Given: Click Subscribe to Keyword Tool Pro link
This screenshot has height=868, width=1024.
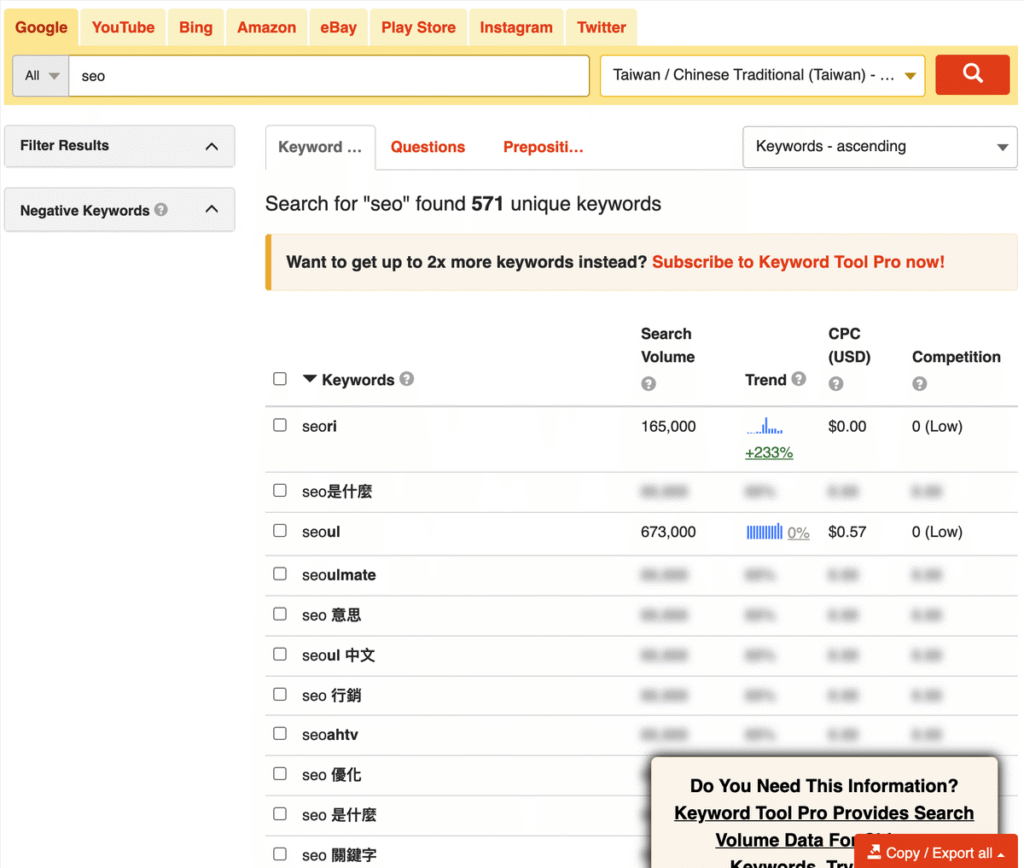Looking at the screenshot, I should pyautogui.click(x=798, y=262).
